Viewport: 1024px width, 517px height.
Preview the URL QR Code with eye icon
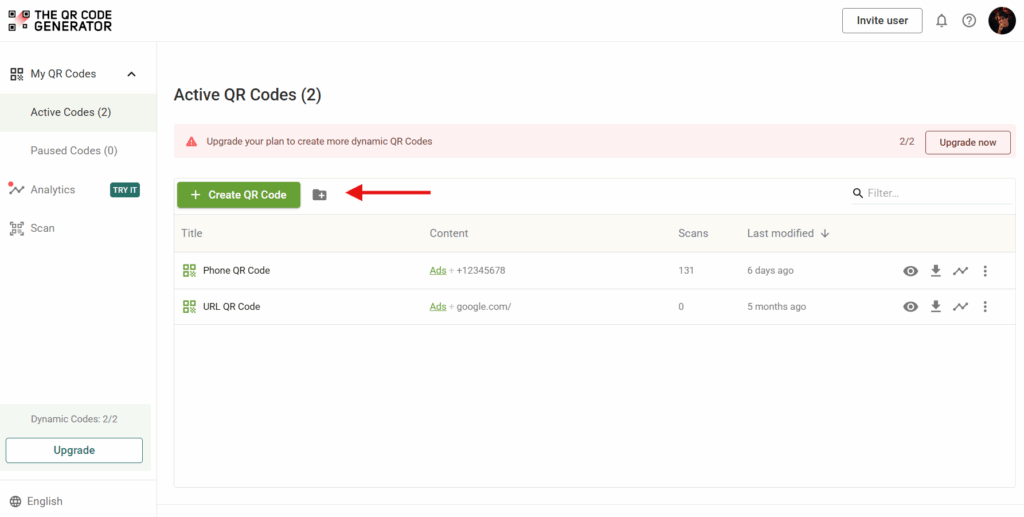click(x=910, y=307)
